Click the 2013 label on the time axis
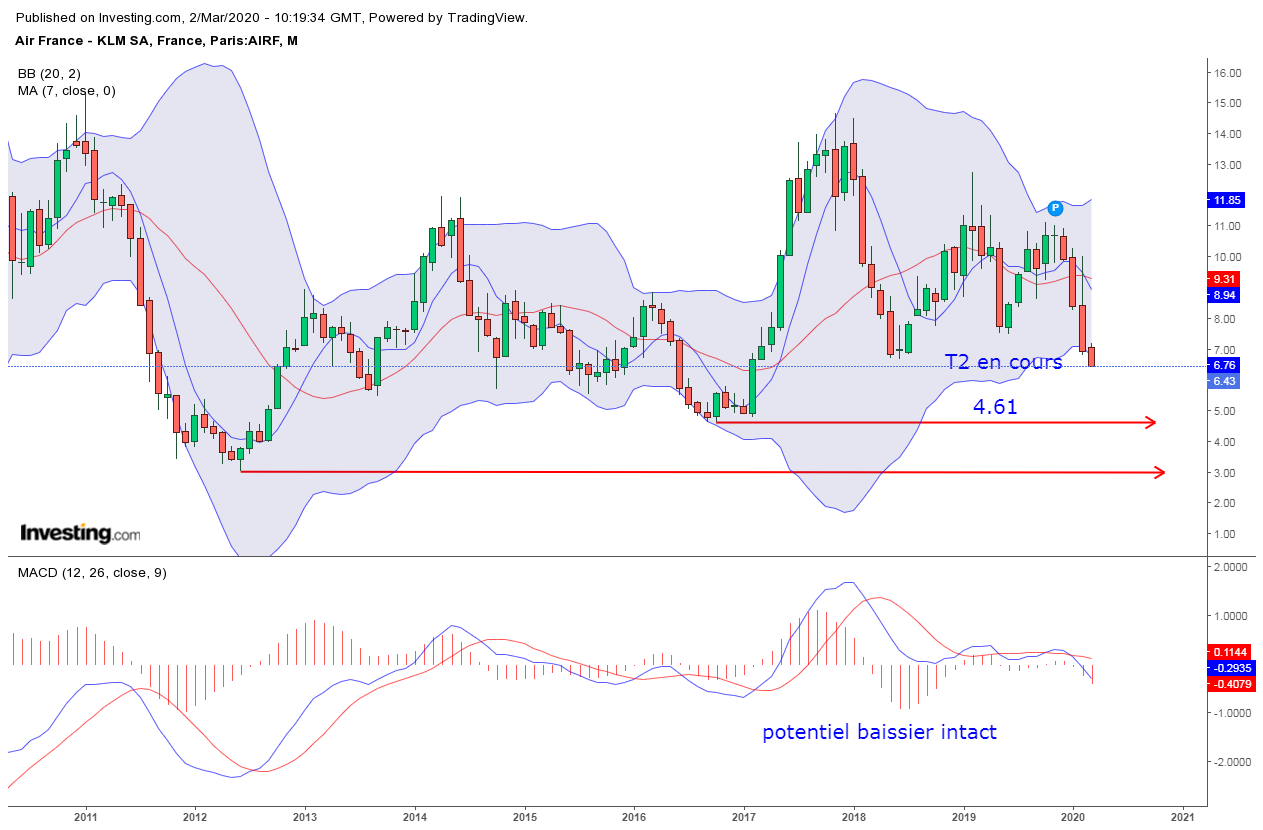1263x830 pixels. (304, 816)
